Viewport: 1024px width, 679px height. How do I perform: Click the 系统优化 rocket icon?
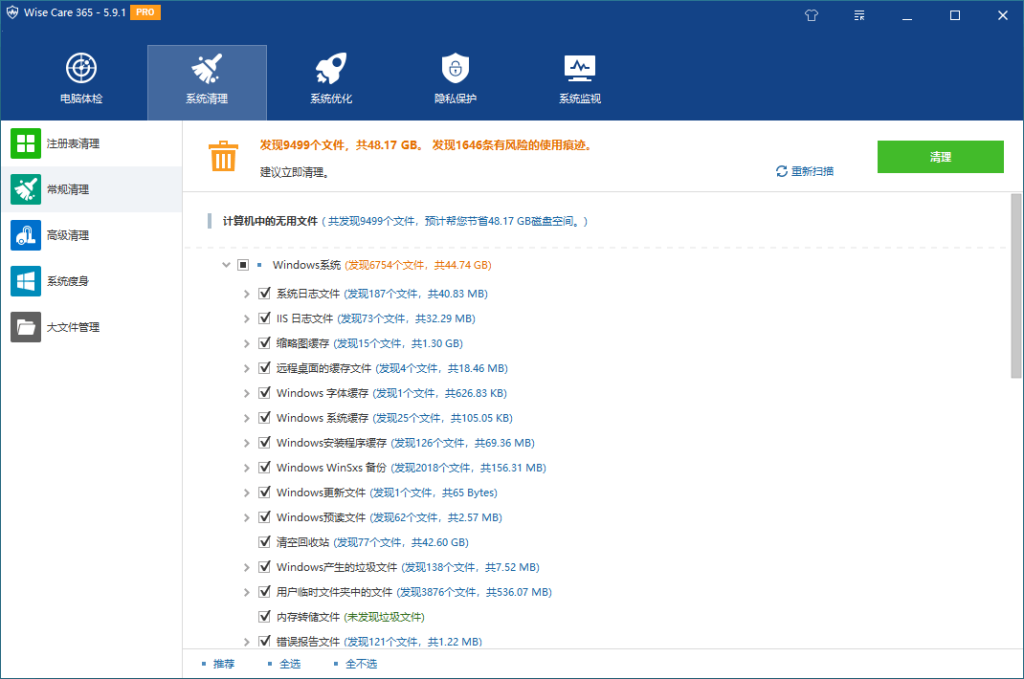(x=330, y=70)
